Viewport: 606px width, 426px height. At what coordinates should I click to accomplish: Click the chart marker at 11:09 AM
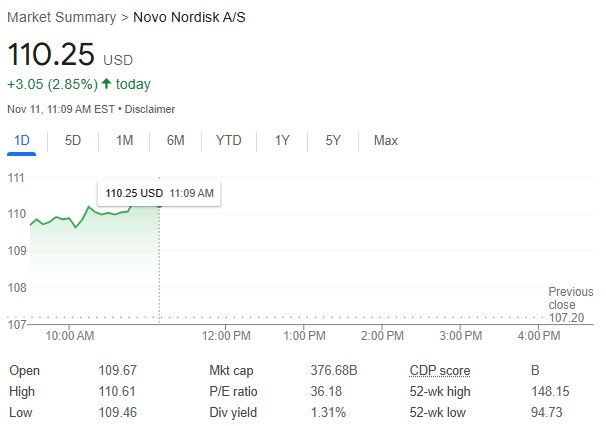tap(159, 205)
